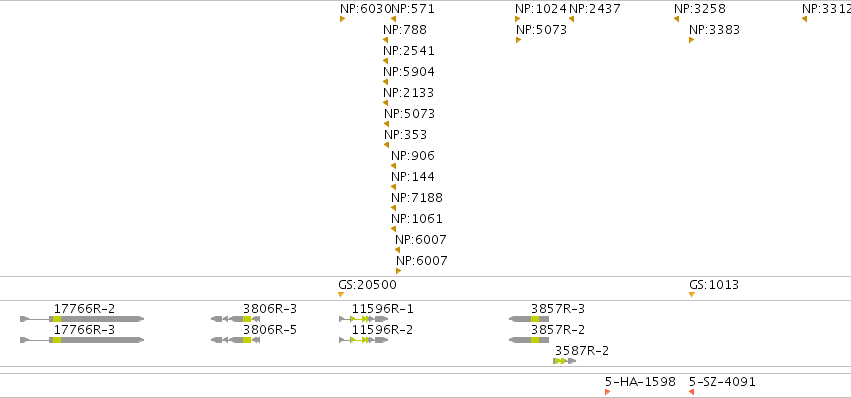851x398 pixels.
Task: Click the NP:2437 insertion marker
Action: [571, 19]
